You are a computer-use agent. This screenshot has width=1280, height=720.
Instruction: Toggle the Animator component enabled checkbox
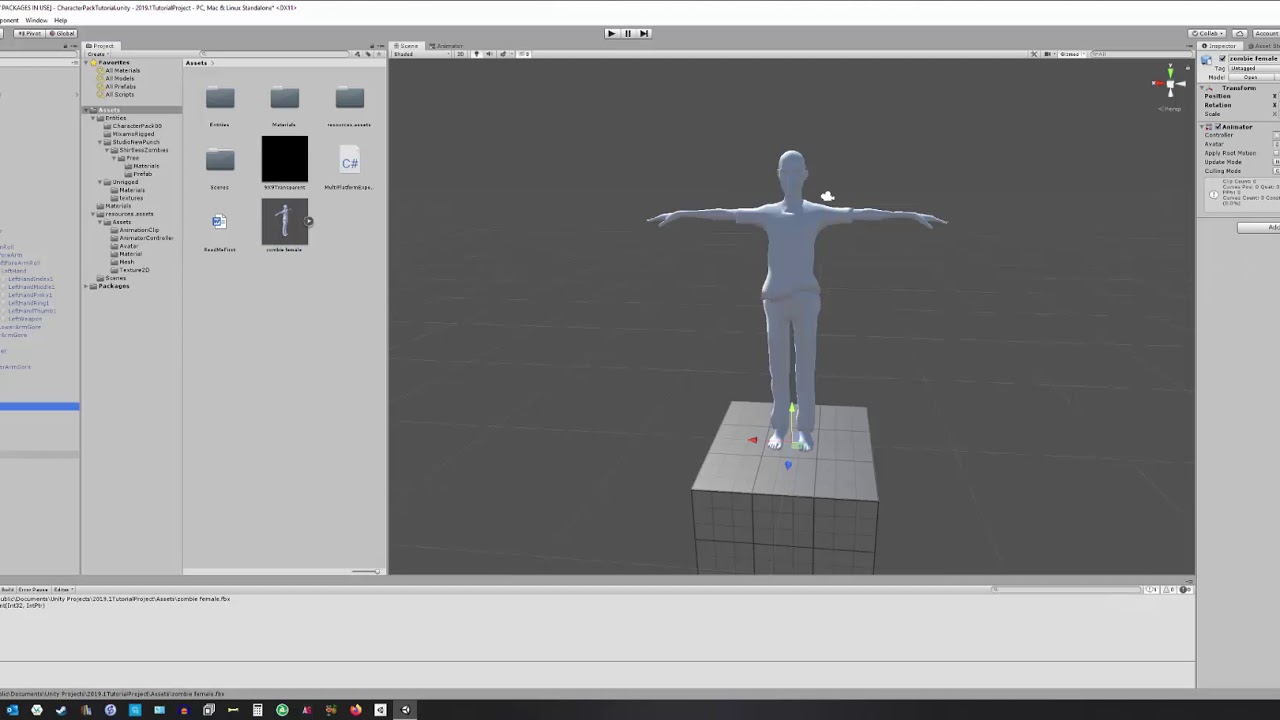pyautogui.click(x=1218, y=127)
